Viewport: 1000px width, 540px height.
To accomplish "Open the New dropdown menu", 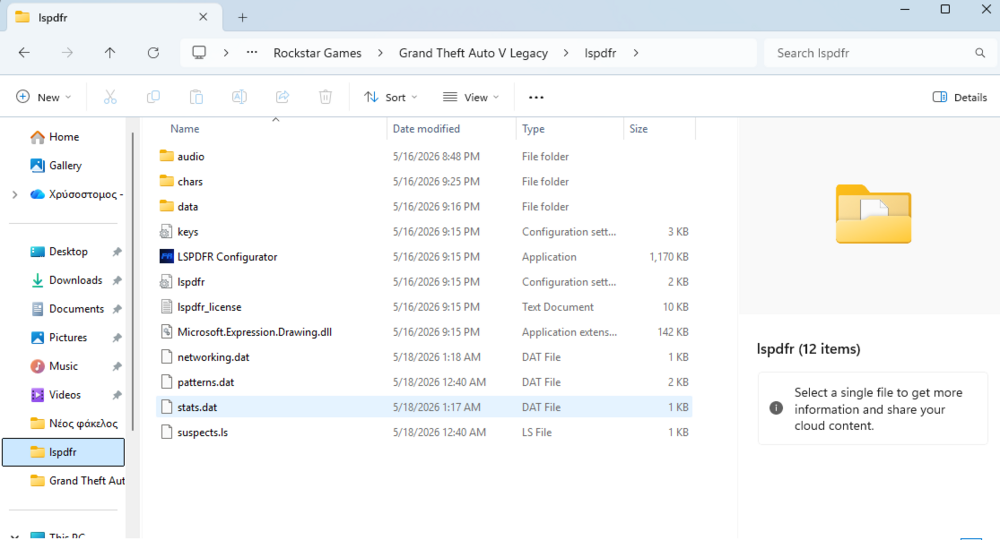I will click(43, 97).
